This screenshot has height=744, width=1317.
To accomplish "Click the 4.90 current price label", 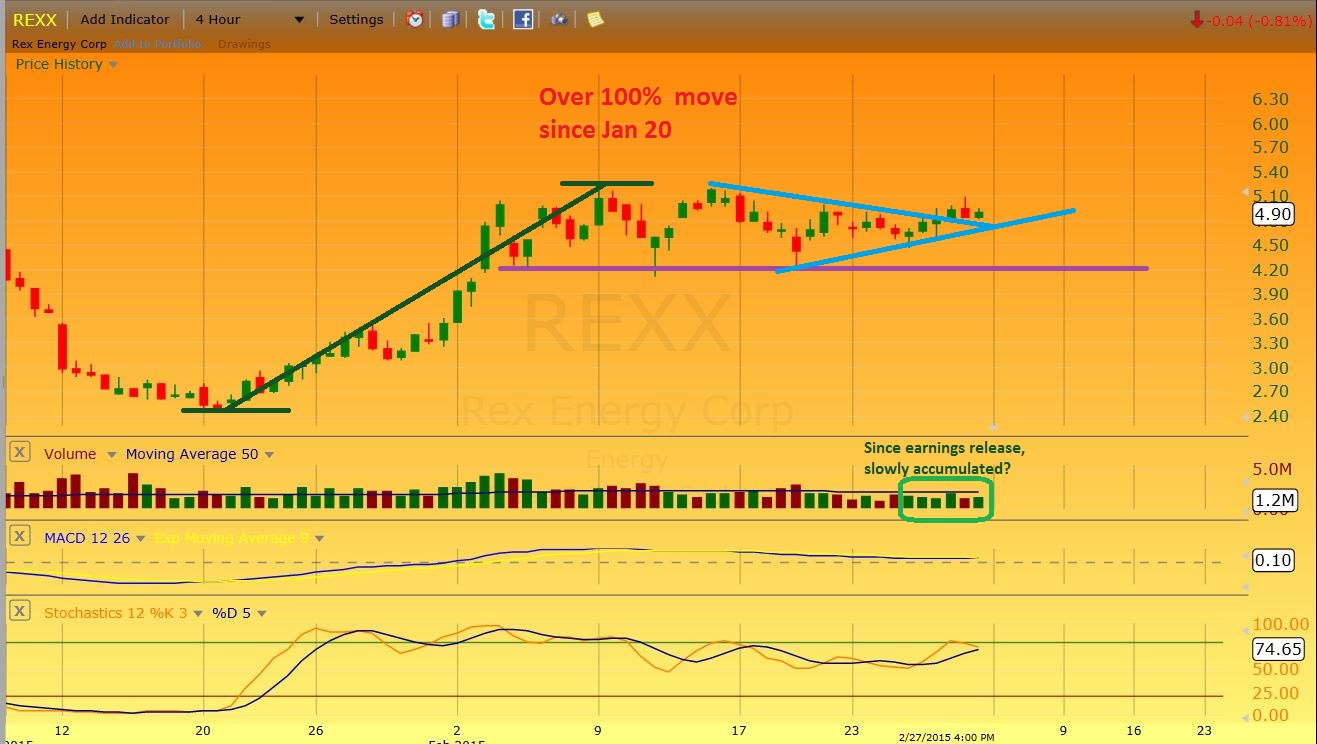I will (x=1274, y=214).
